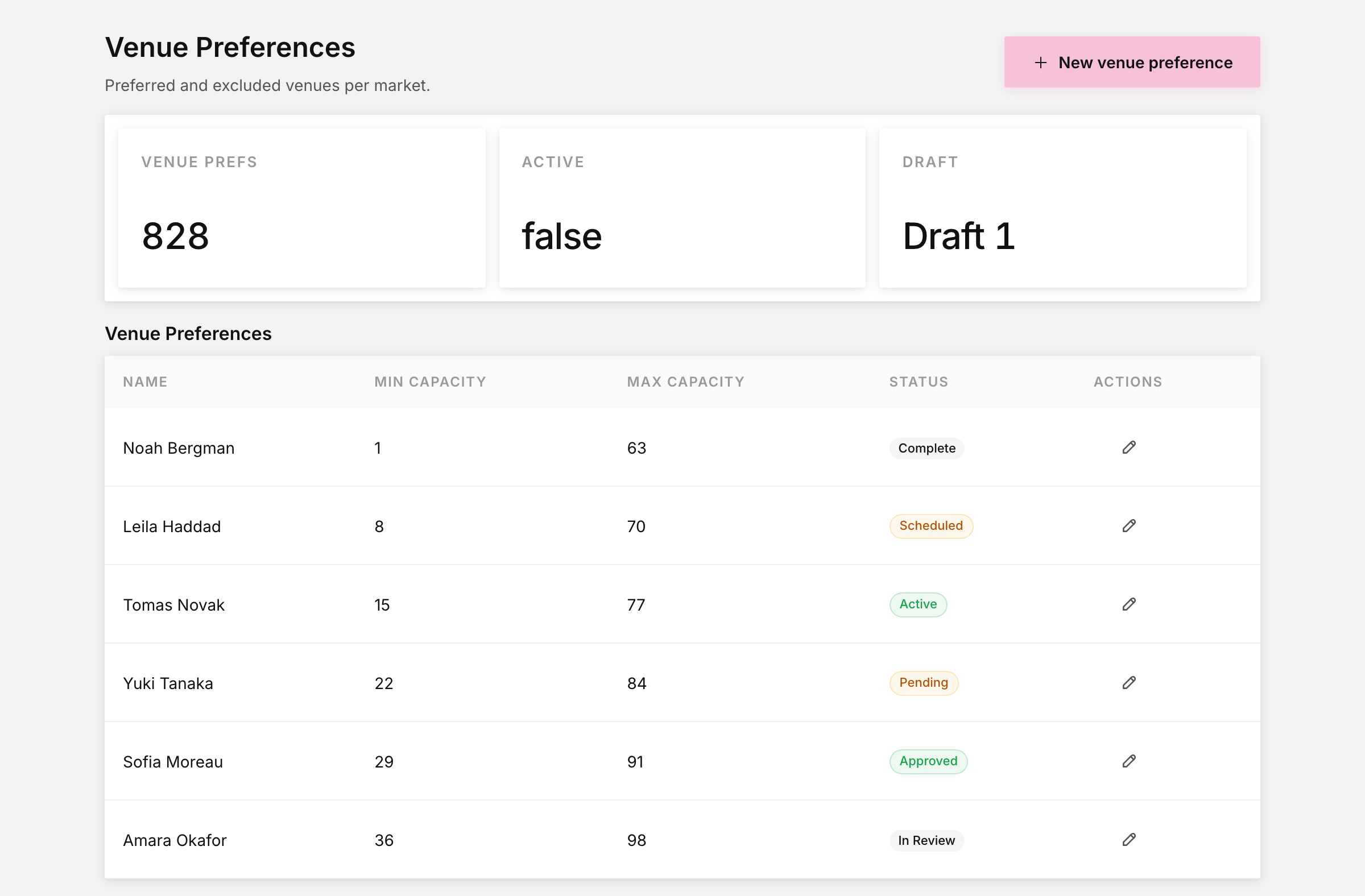
Task: Edit Noah Bergman's venue preference
Action: [x=1129, y=447]
